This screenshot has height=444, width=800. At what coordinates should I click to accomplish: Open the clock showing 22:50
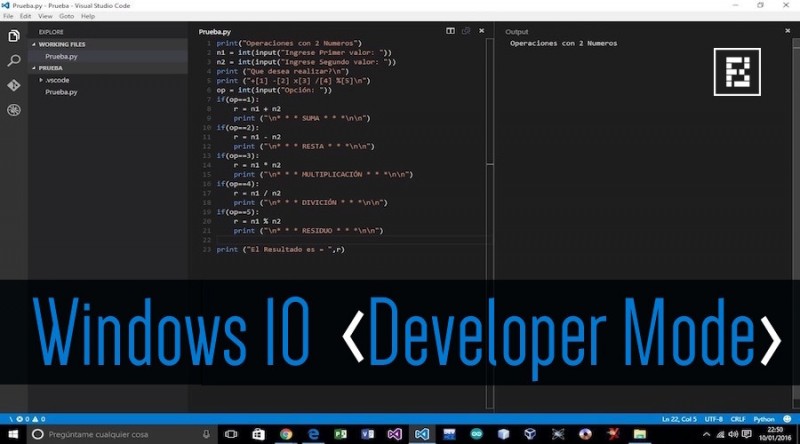coord(775,434)
